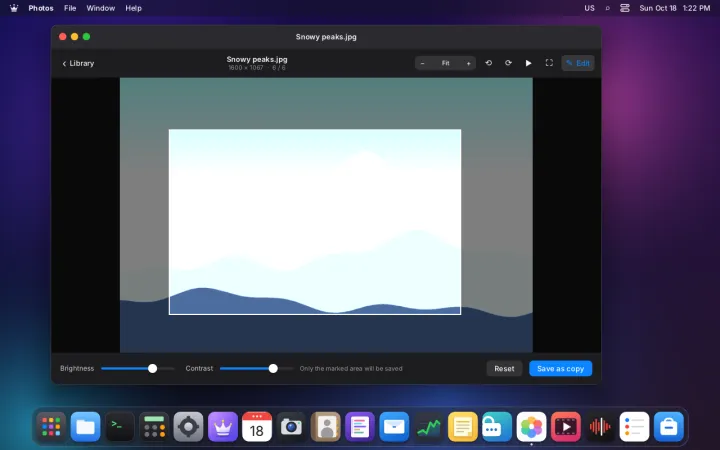Open the password lock app in dock
The image size is (720, 450).
[497, 427]
